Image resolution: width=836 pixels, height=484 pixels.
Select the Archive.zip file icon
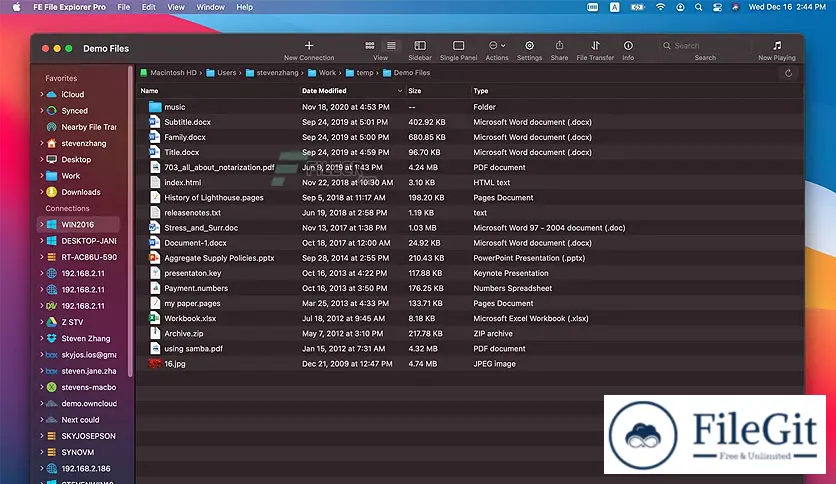click(x=155, y=334)
